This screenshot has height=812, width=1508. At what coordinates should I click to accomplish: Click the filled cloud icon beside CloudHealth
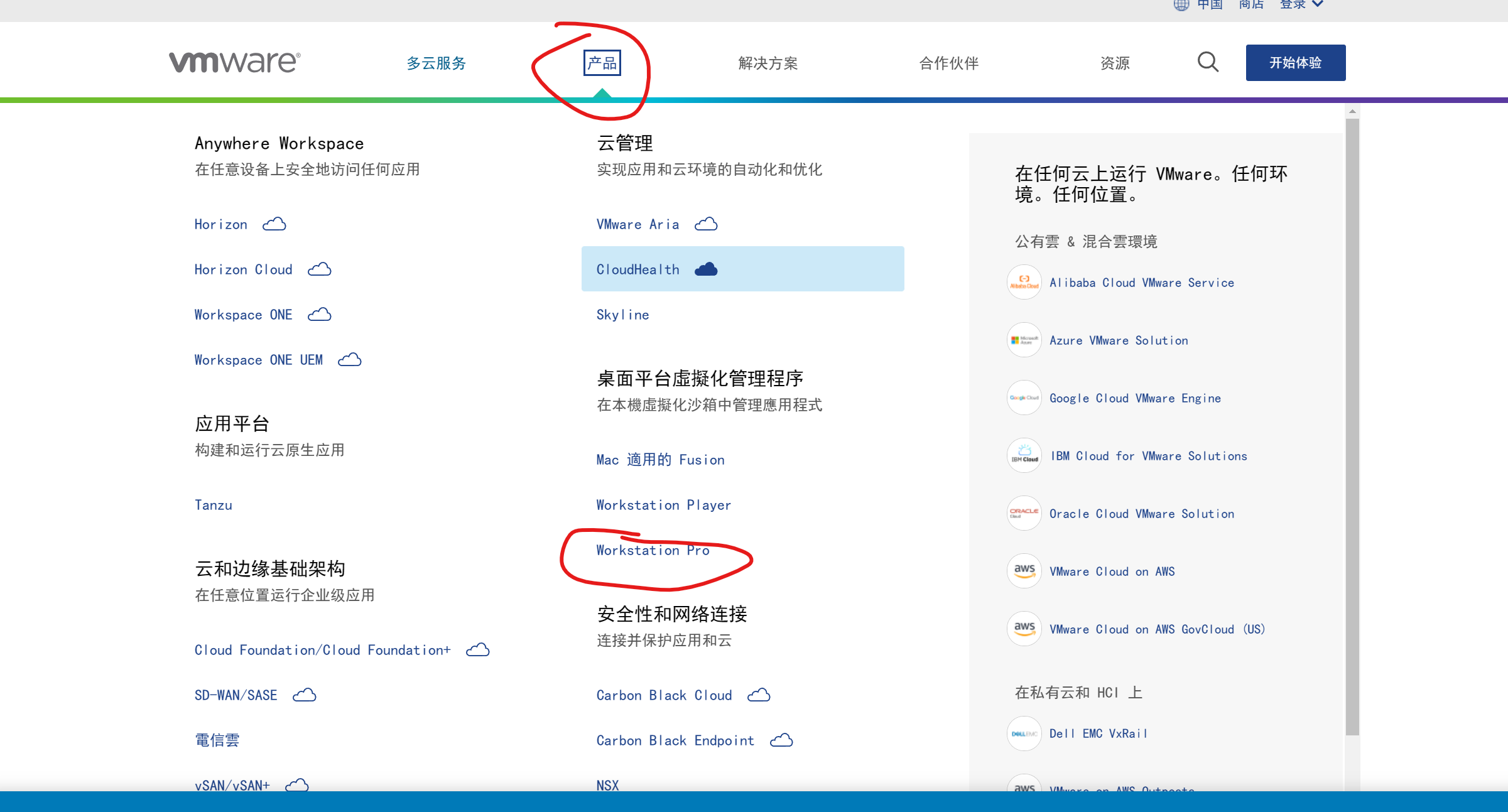706,269
